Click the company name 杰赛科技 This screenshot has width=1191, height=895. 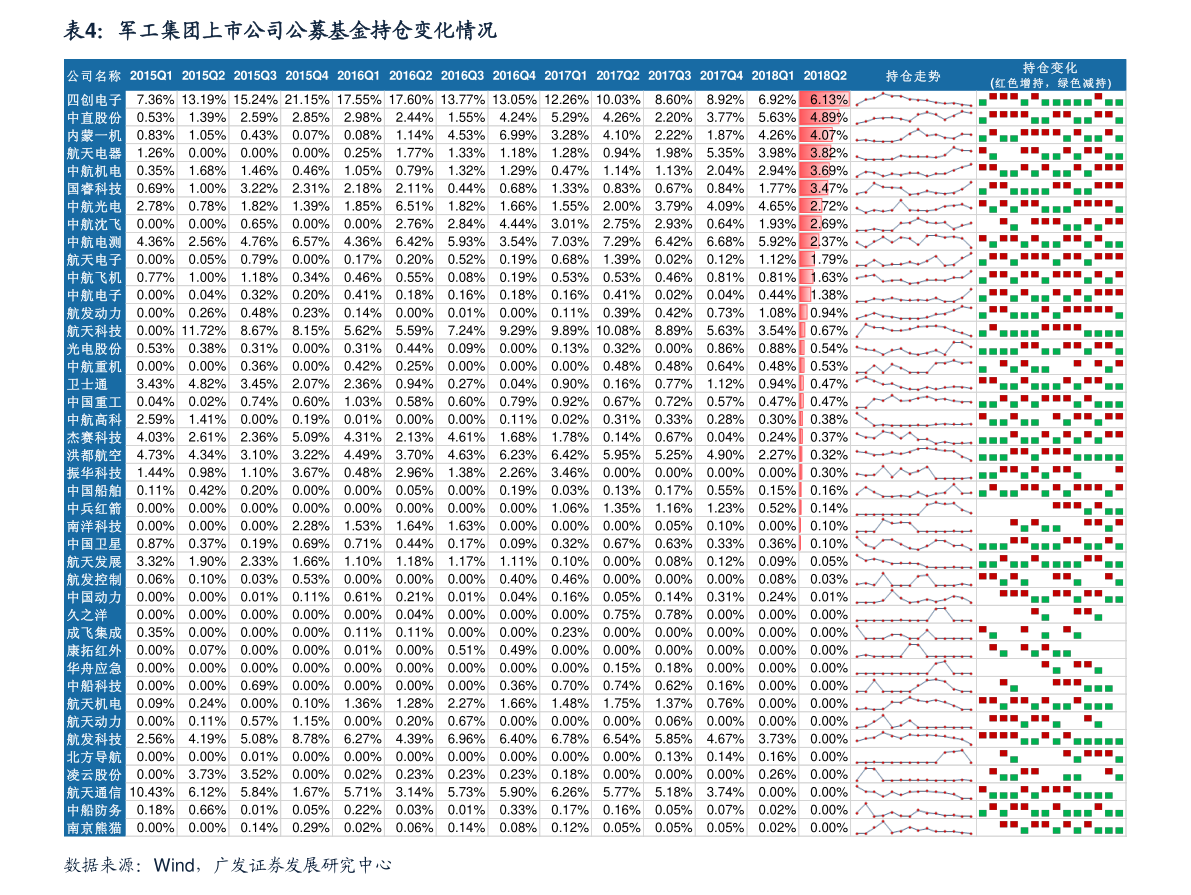[x=93, y=438]
